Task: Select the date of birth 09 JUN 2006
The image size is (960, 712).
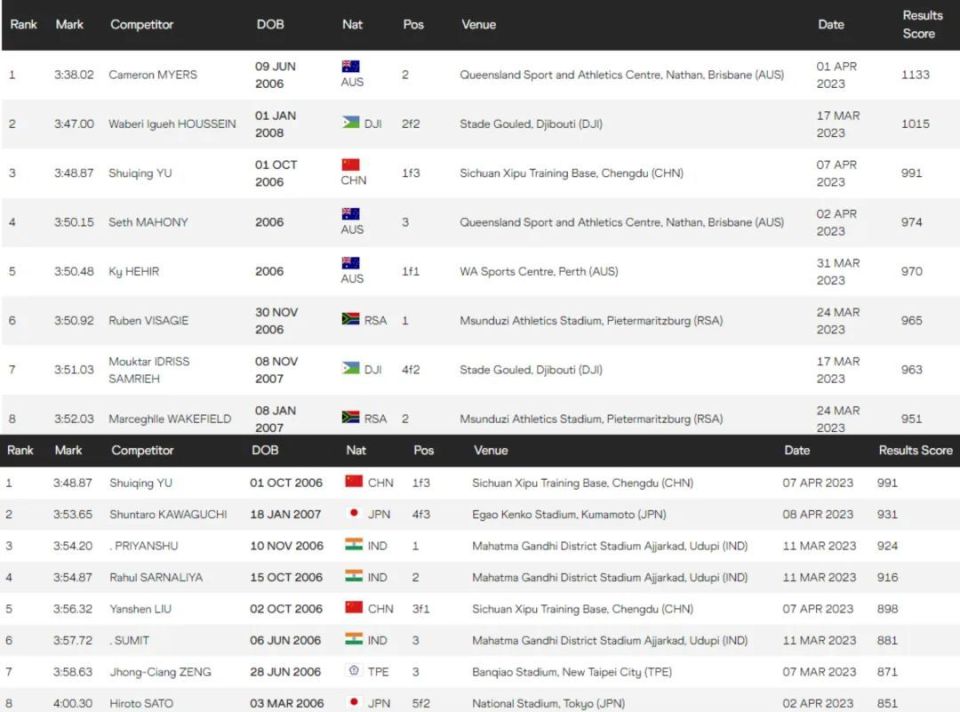Action: point(275,75)
